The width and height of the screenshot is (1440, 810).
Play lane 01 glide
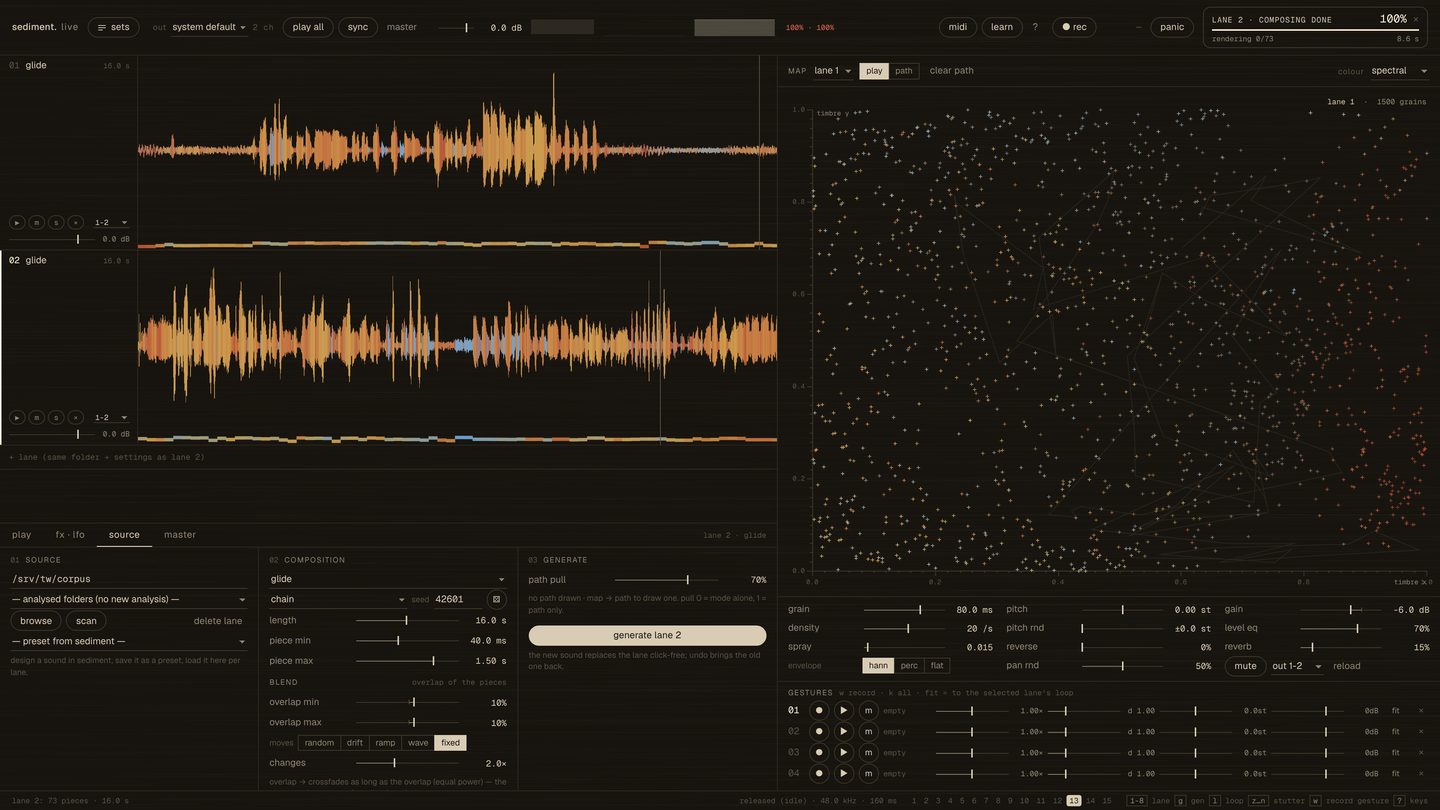coord(17,222)
